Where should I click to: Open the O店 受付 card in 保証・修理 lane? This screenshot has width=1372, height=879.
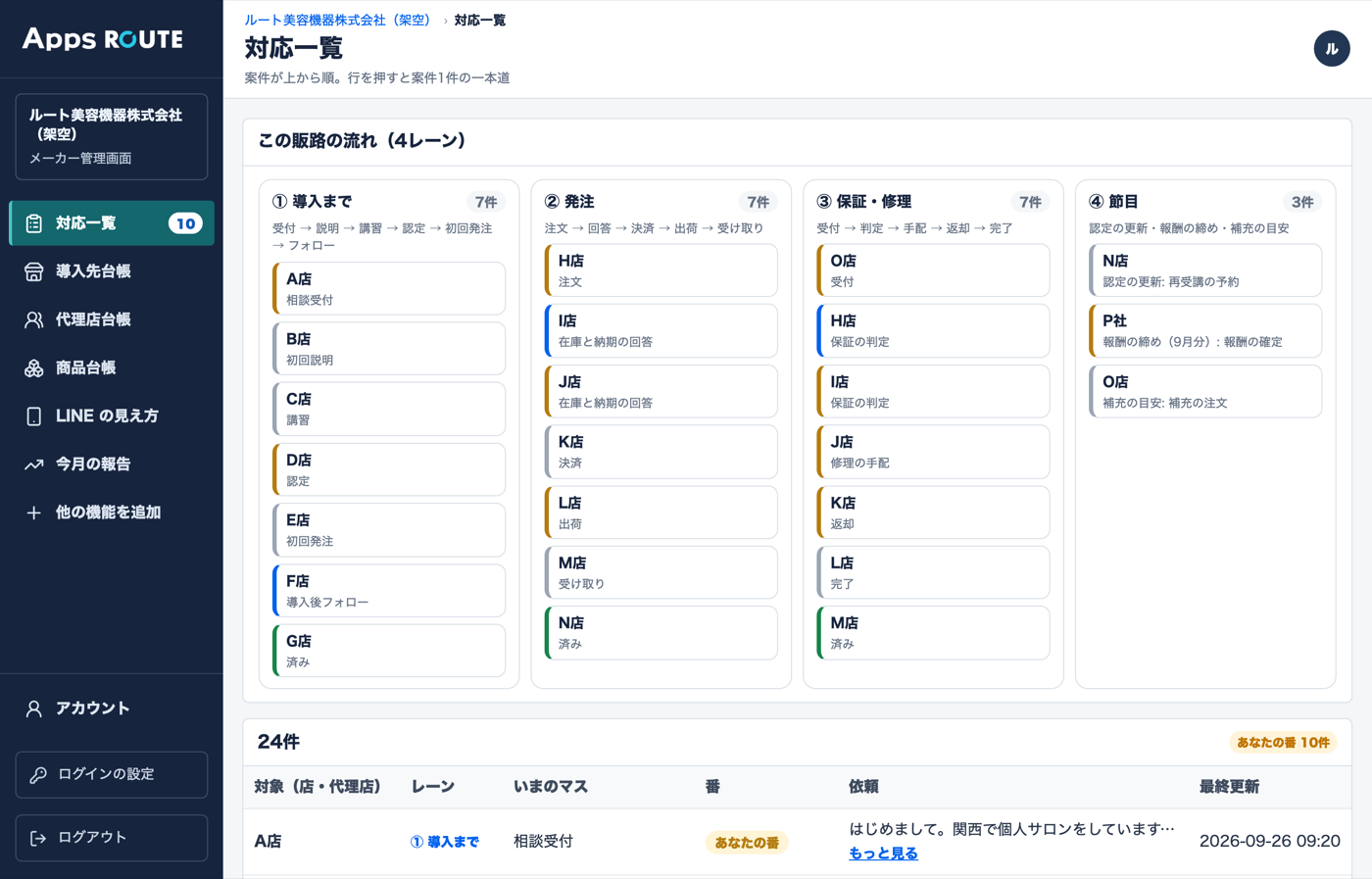pyautogui.click(x=933, y=270)
